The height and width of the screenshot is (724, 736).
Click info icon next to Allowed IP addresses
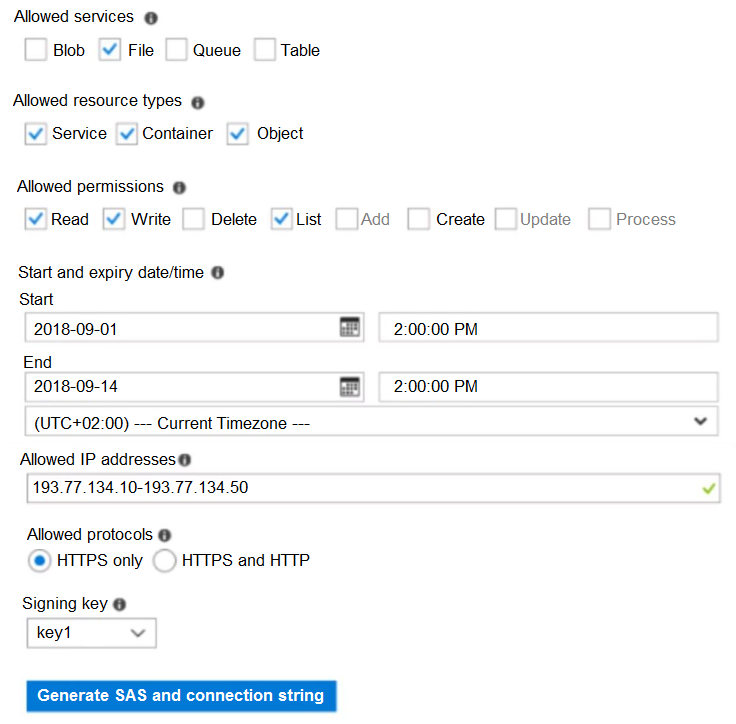tap(185, 460)
